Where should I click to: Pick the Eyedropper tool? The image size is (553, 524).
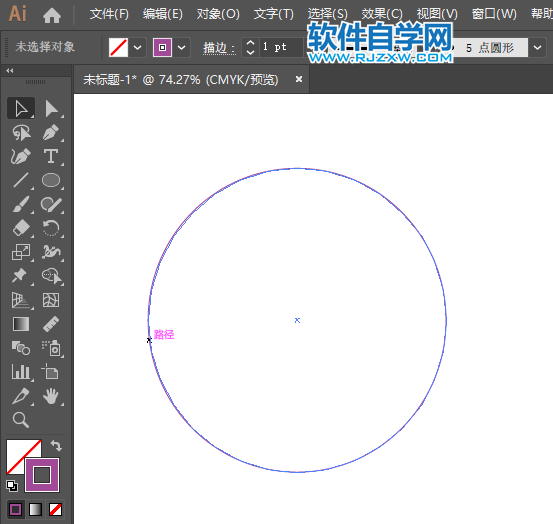coord(21,396)
